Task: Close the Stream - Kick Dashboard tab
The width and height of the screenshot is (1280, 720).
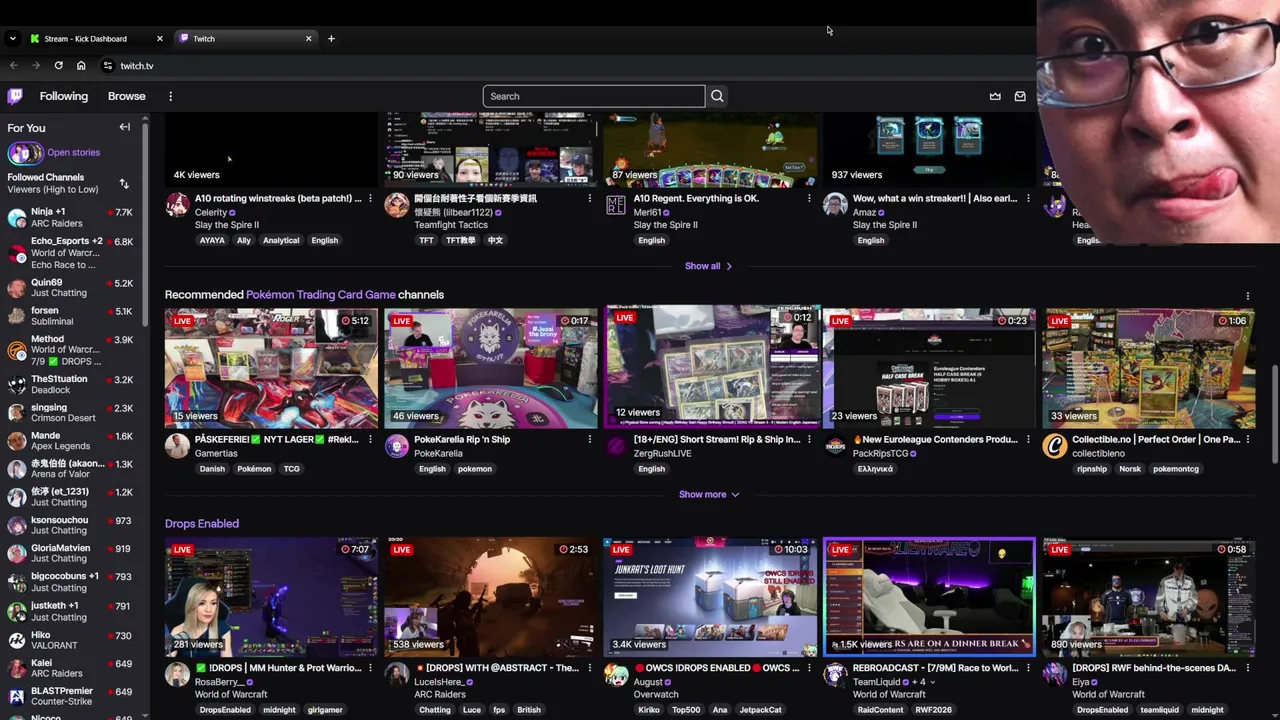Action: pyautogui.click(x=159, y=38)
